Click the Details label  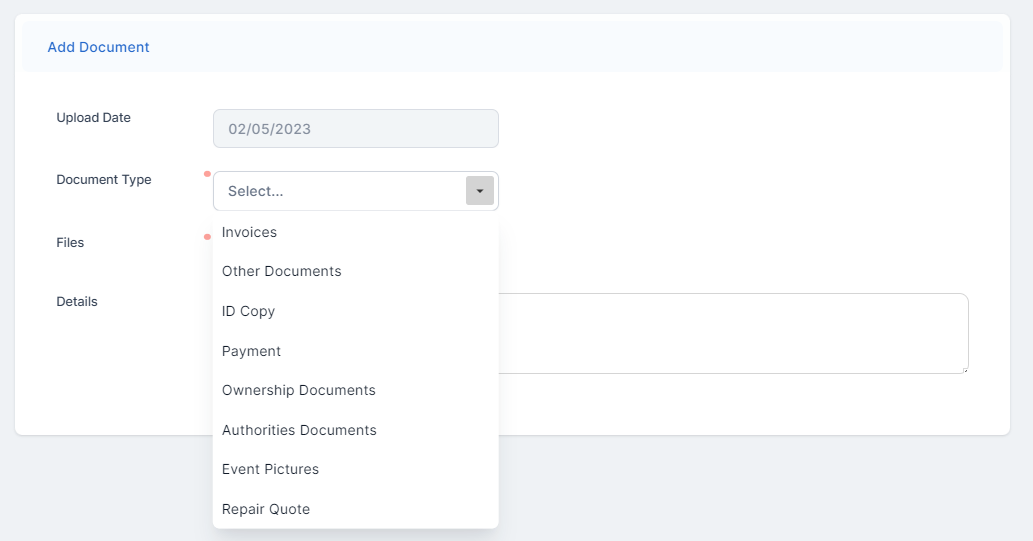[x=77, y=301]
